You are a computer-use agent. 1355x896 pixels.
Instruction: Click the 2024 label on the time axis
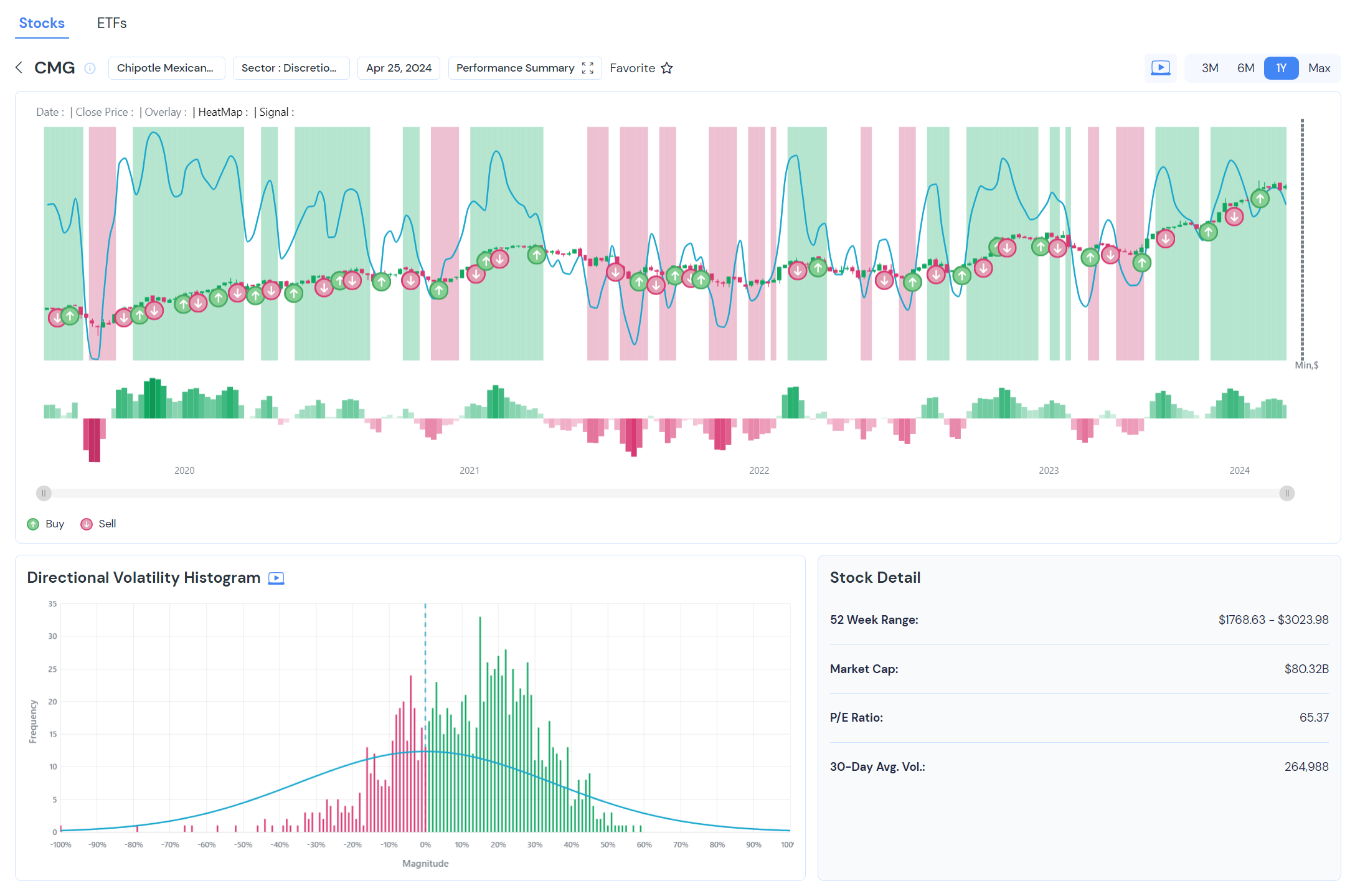point(1240,471)
